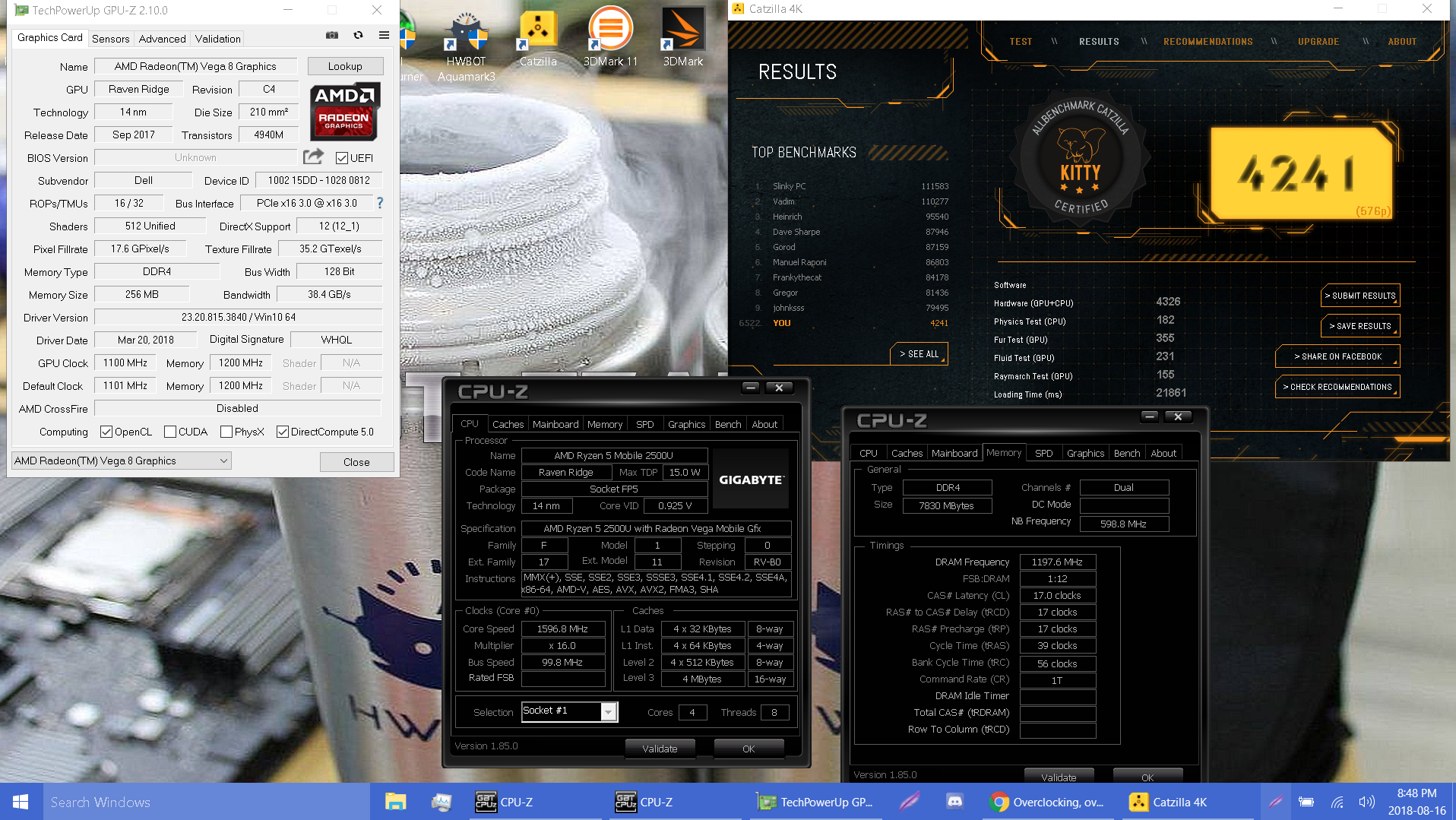
Task: Open Mainboard tab in memory CPU-Z window
Action: [954, 453]
